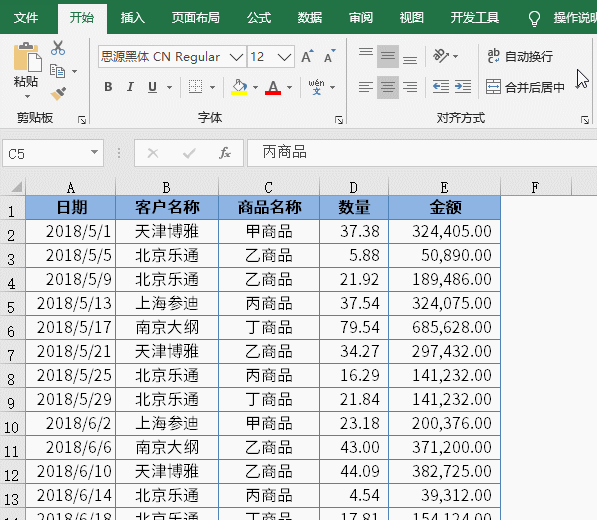
Task: Increase font size with large A icon
Action: (x=307, y=56)
